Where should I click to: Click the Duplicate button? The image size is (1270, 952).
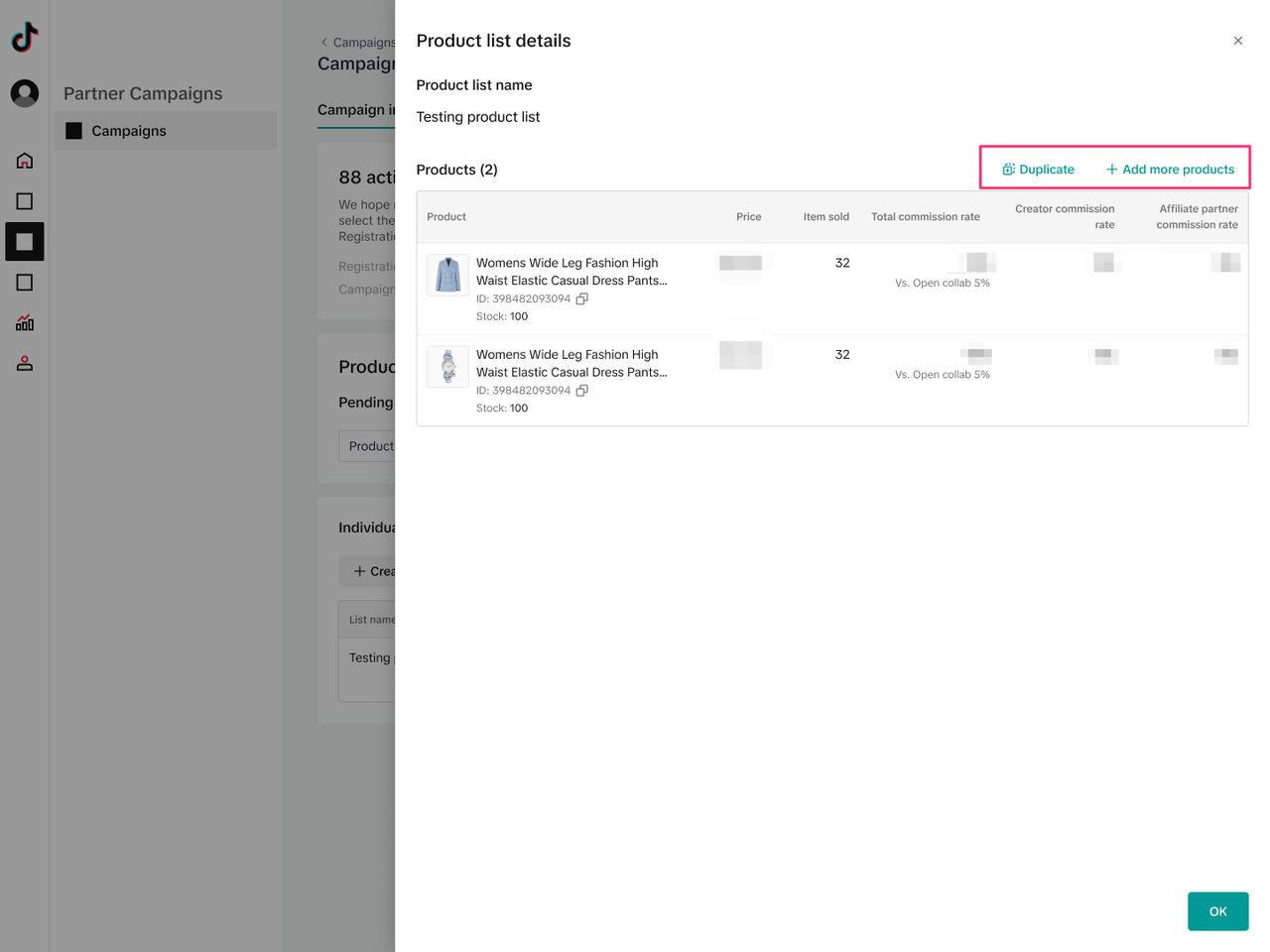(1038, 170)
